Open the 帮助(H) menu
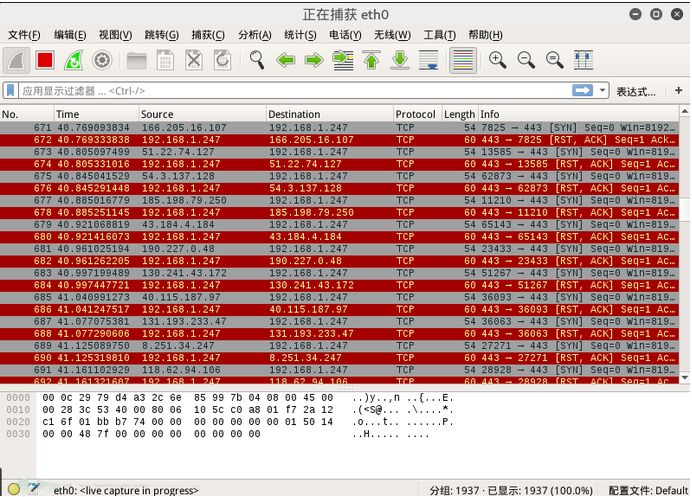Viewport: 692px width, 497px height. tap(485, 35)
